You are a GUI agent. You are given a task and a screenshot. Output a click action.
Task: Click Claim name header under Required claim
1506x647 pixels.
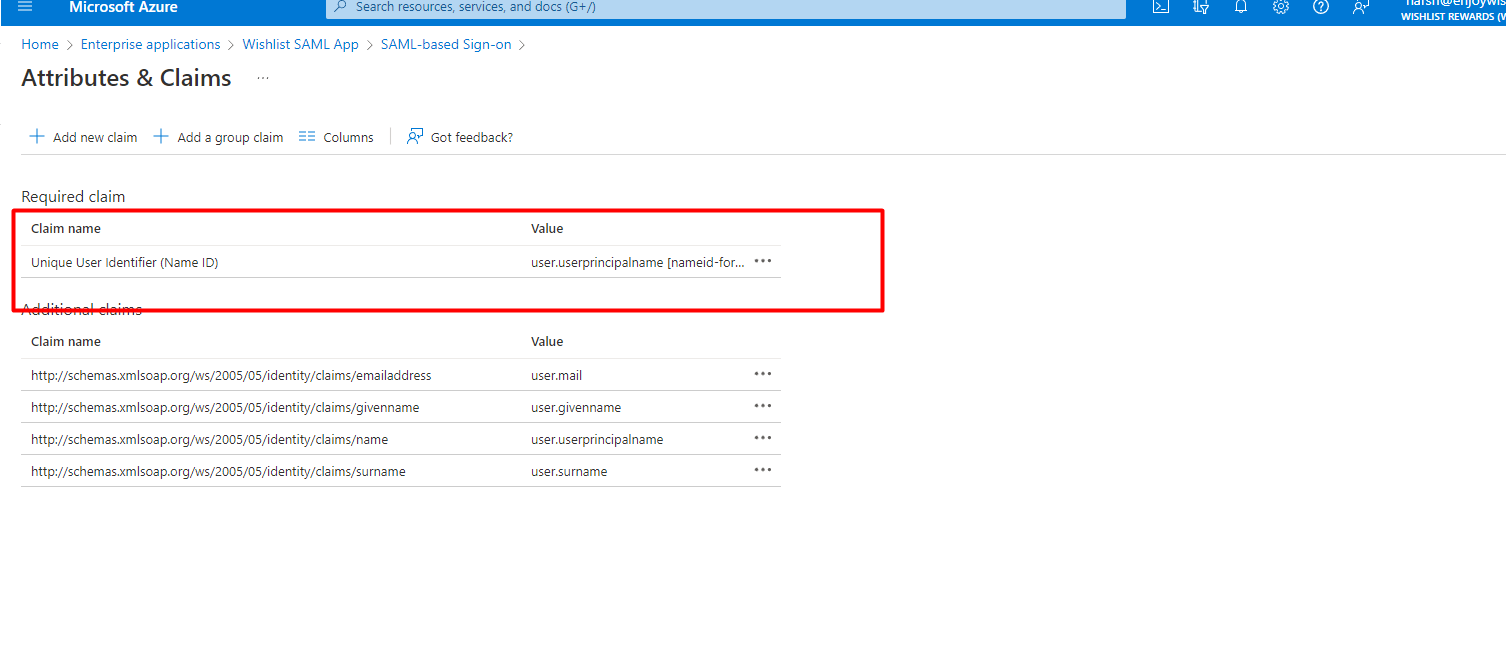(x=66, y=229)
